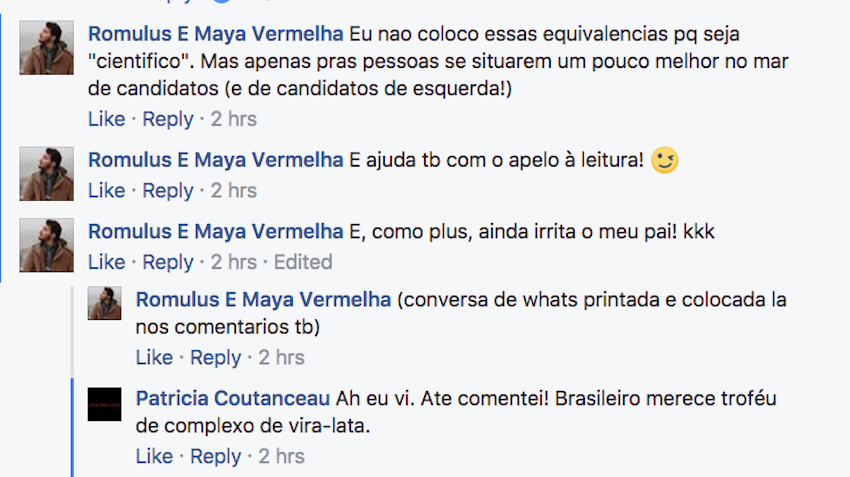Reply to the "Eu nao coloco" comment

(167, 119)
